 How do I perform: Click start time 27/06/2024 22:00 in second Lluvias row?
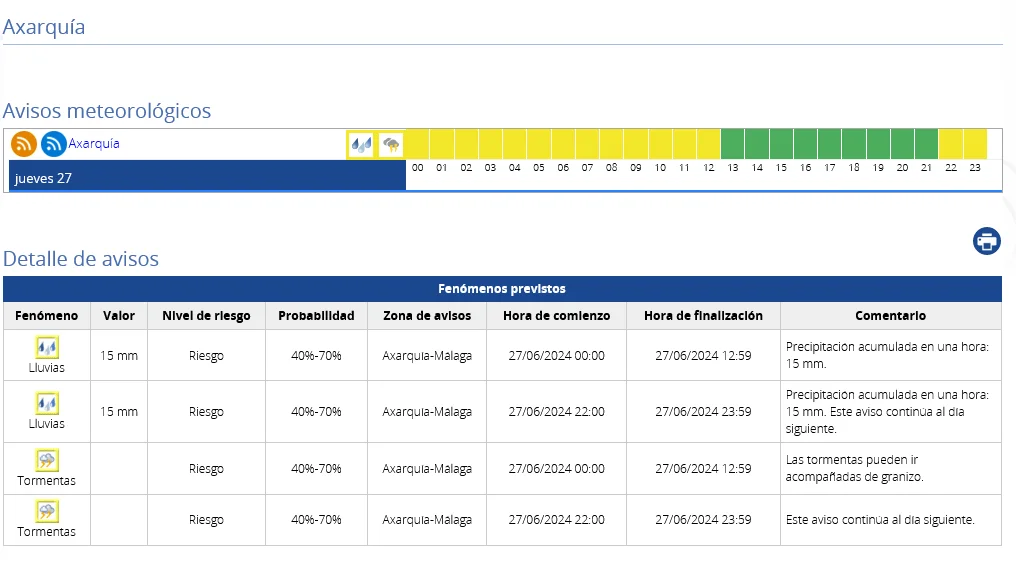pyautogui.click(x=557, y=412)
